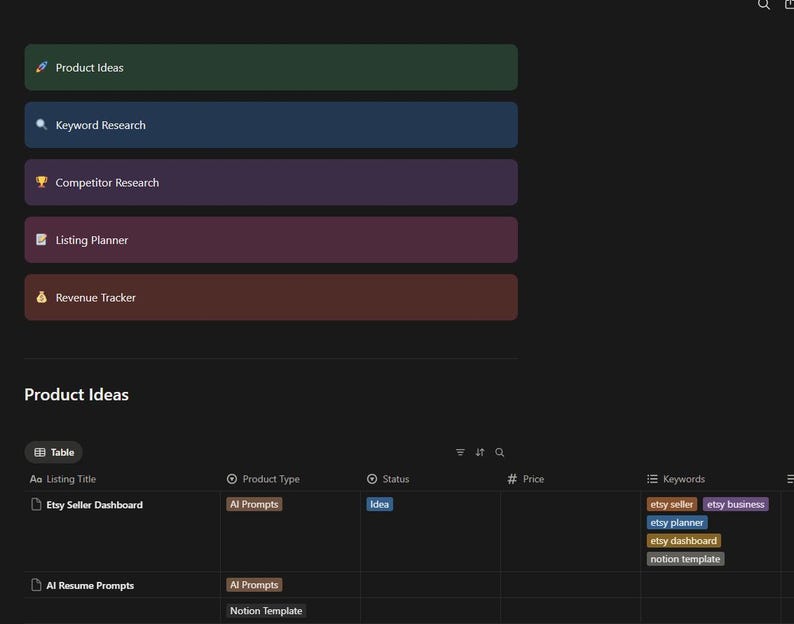The width and height of the screenshot is (794, 624).
Task: Click the Product Ideas section heading
Action: [x=76, y=395]
